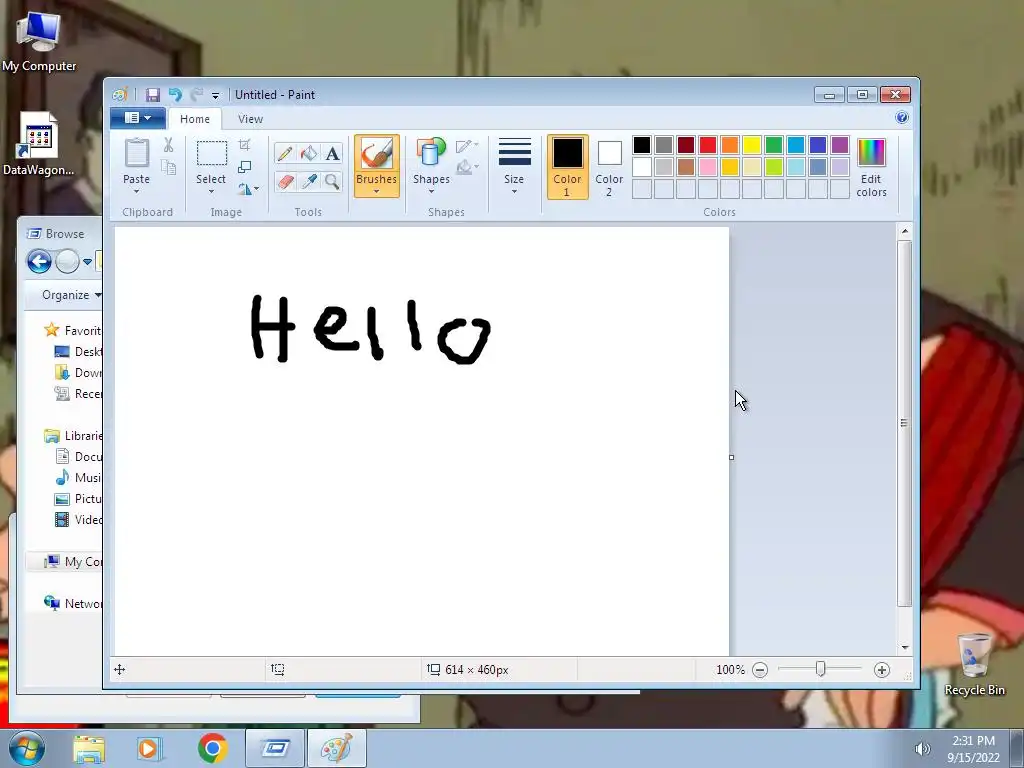Click the Zoom in plus button

pyautogui.click(x=882, y=669)
